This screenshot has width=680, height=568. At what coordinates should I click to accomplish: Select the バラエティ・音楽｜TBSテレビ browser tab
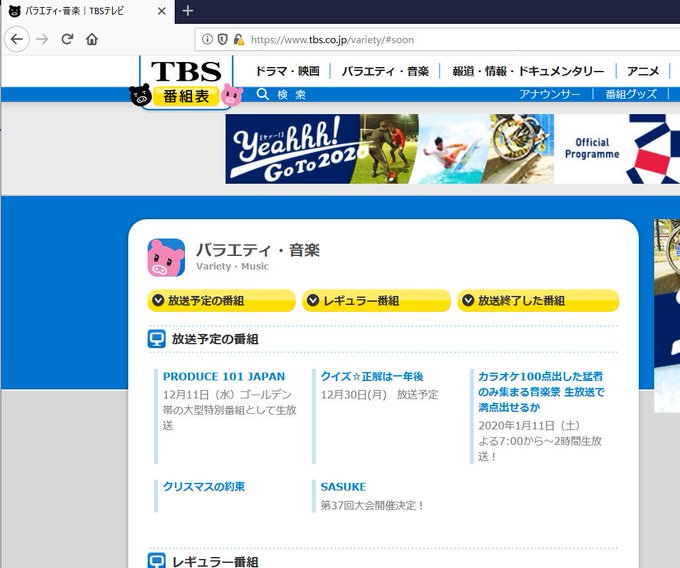pos(87,11)
